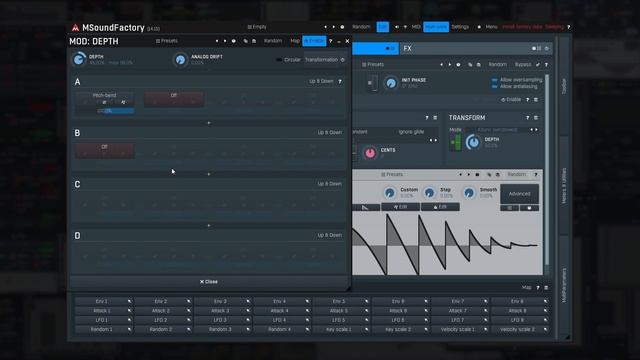
Task: Open the FX tab
Action: [476, 49]
